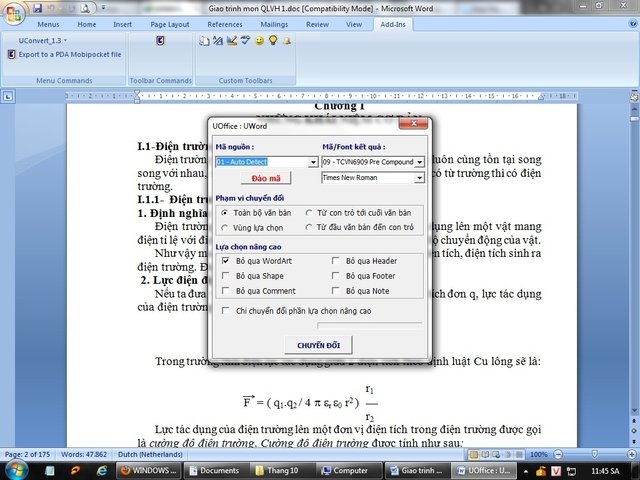Viewport: 640px width, 480px height.
Task: Open the Insert tab
Action: point(122,24)
